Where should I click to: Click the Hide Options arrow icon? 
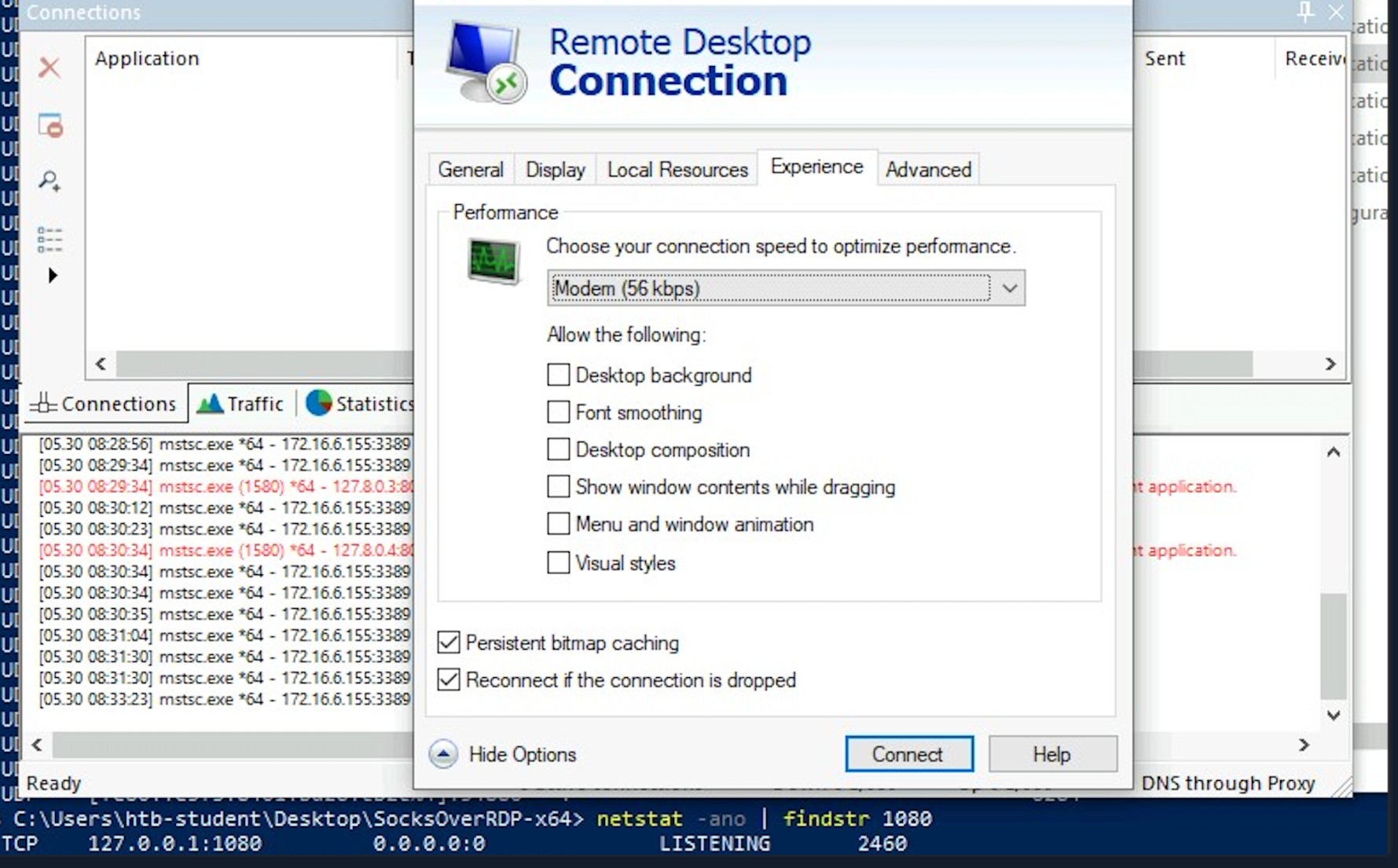click(443, 754)
